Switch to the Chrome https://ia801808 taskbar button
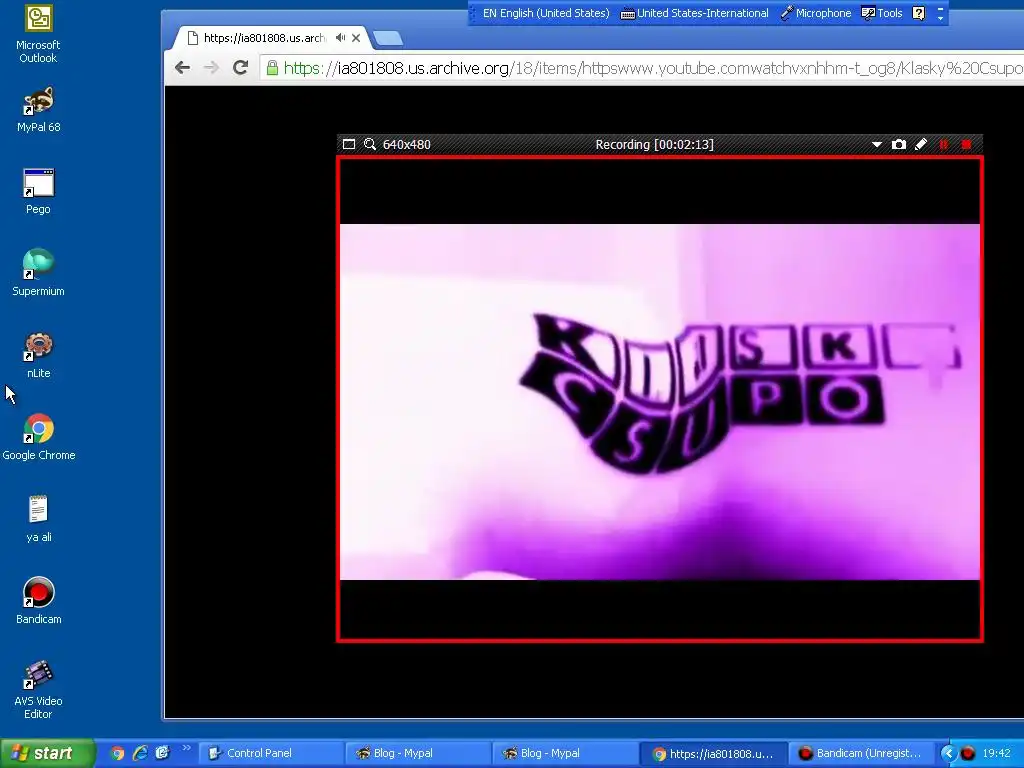This screenshot has height=768, width=1024. point(712,753)
